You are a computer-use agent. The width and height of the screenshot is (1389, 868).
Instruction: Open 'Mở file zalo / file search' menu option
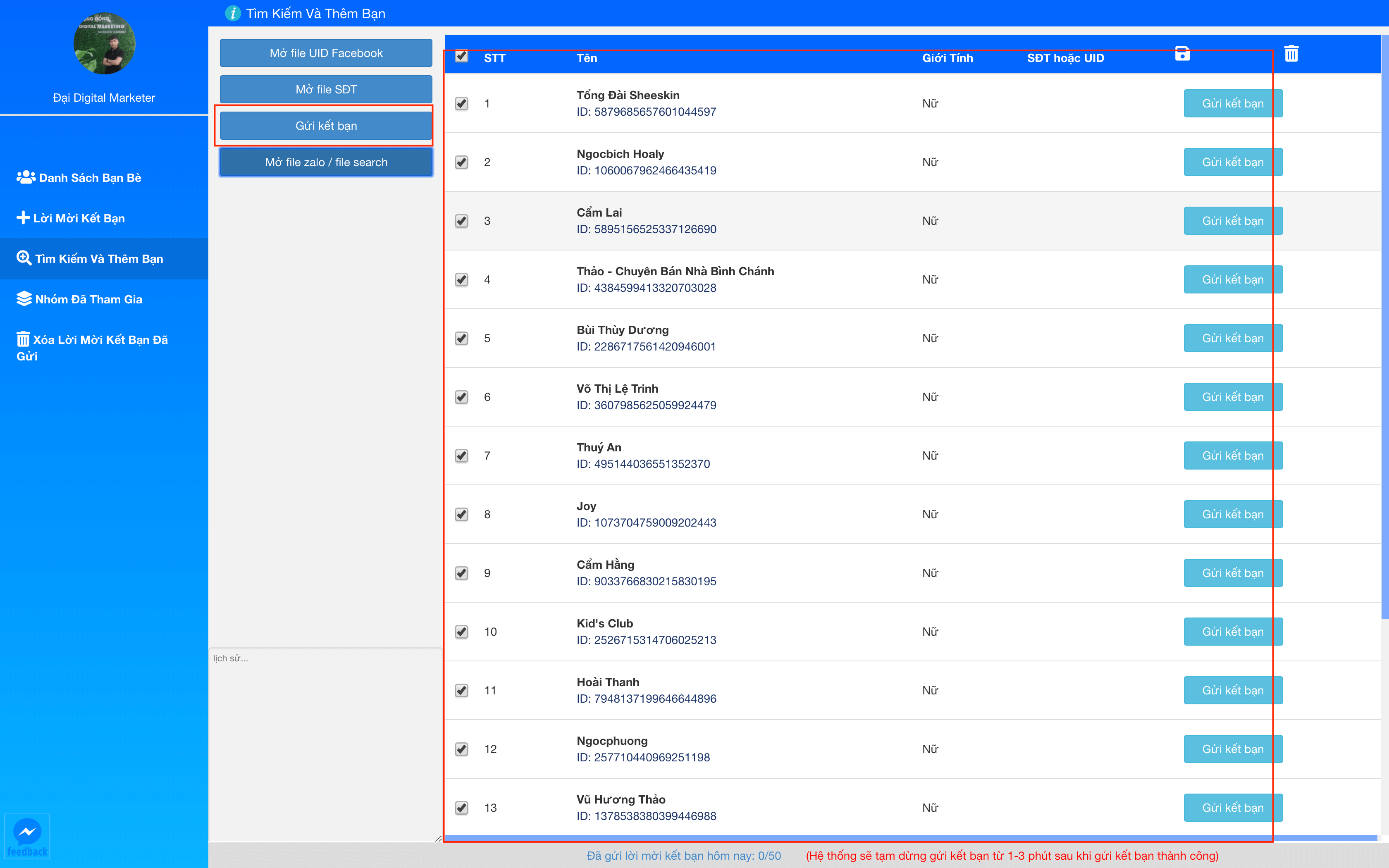coord(326,161)
